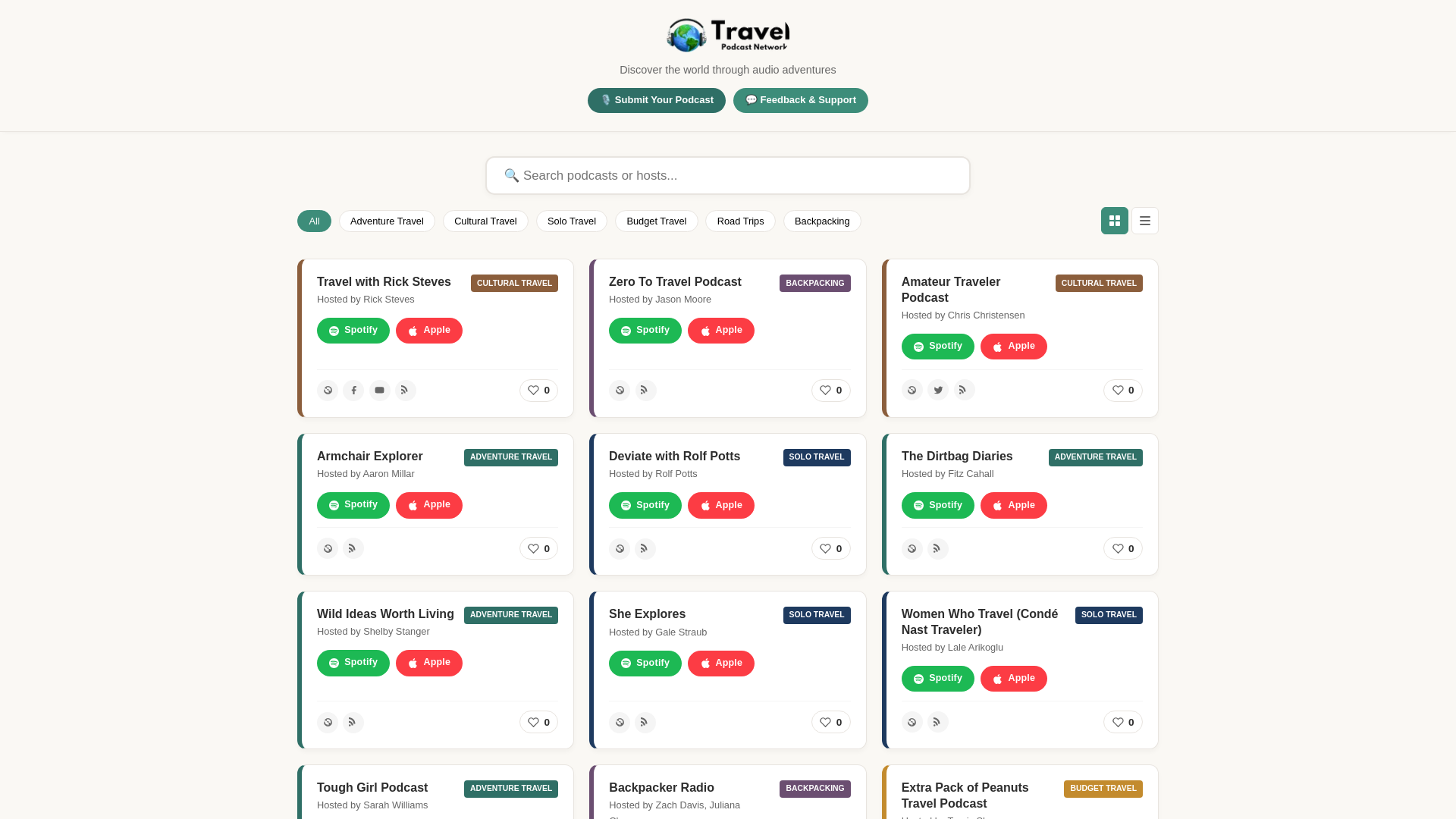
Task: Open the website icon on Women Who Travel
Action: tap(912, 722)
